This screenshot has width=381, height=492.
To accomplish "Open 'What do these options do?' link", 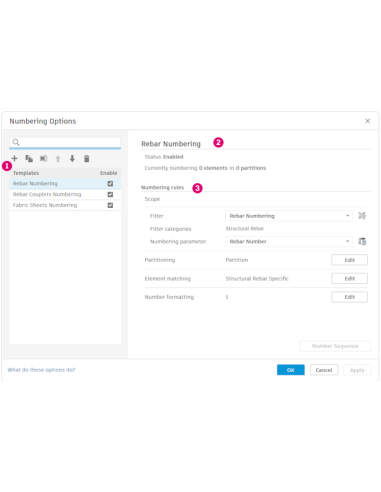I will 41,370.
